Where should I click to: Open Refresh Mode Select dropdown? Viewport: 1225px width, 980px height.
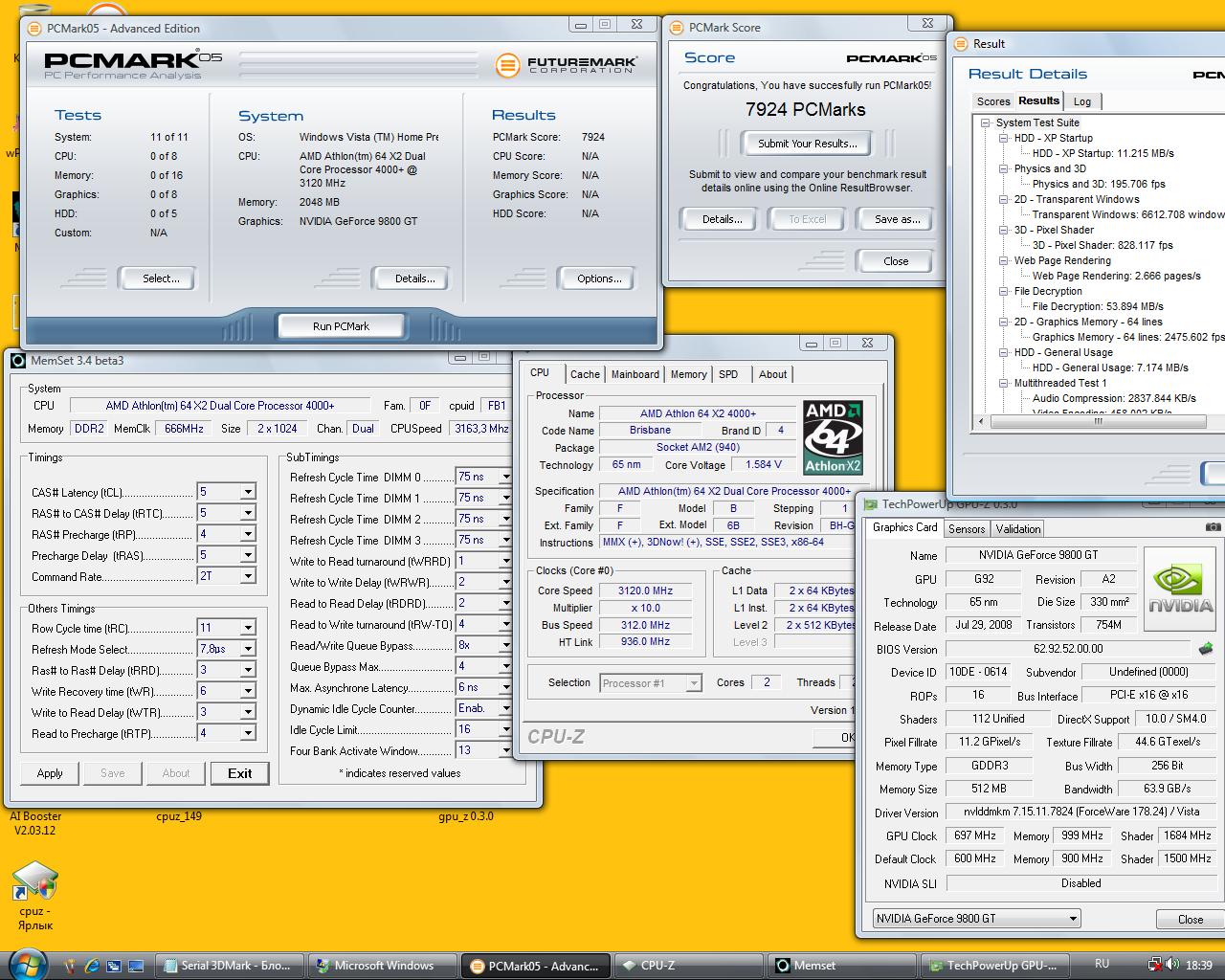point(248,649)
